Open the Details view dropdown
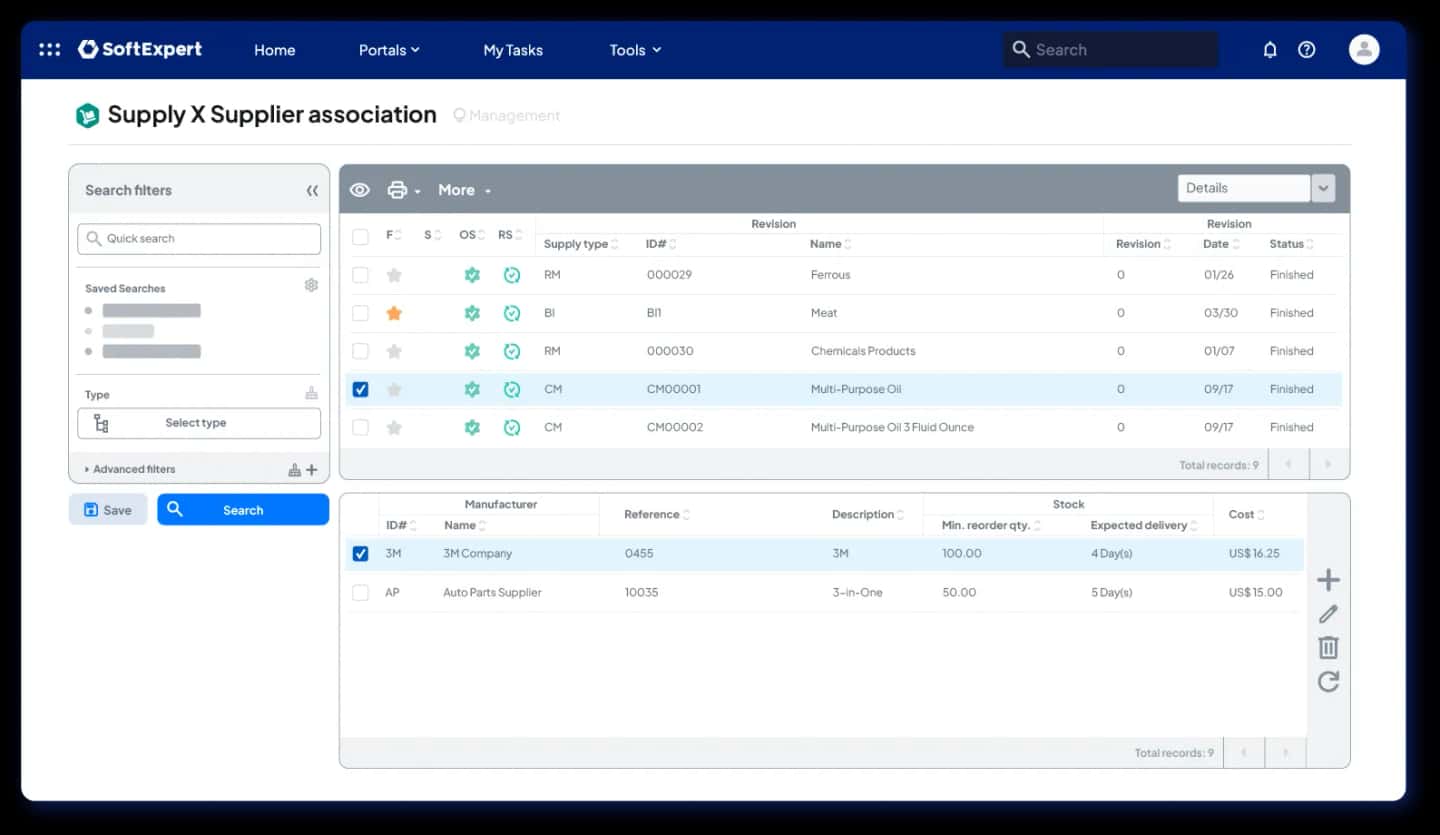The height and width of the screenshot is (835, 1440). click(x=1256, y=188)
